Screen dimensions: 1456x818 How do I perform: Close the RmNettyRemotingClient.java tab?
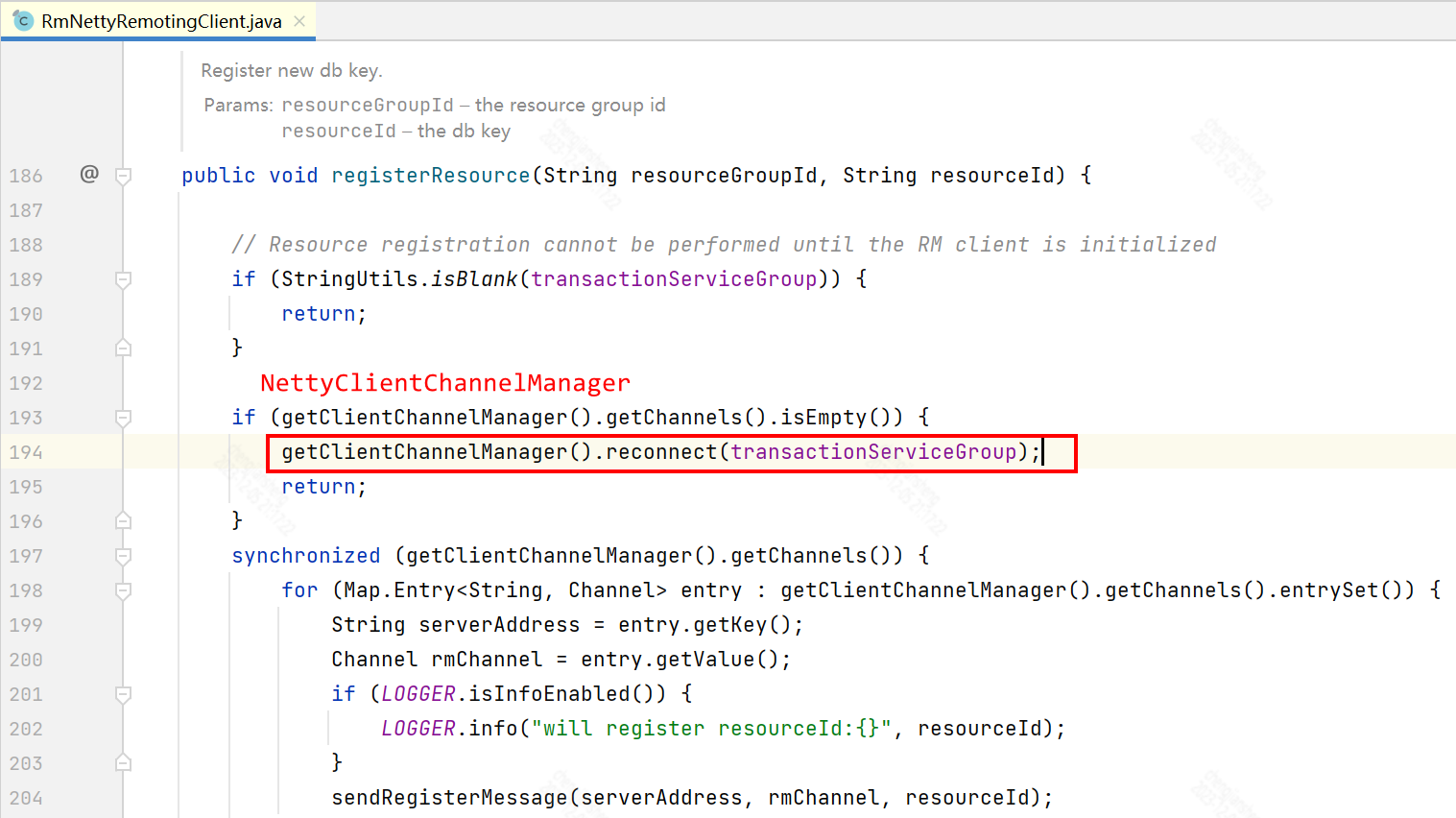pyautogui.click(x=299, y=21)
